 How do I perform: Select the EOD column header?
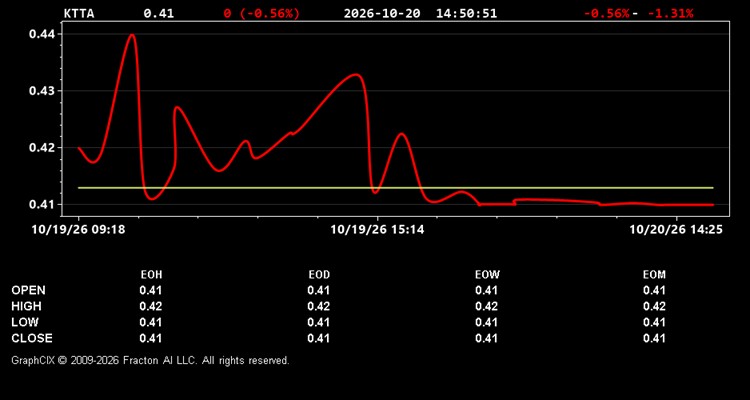click(319, 275)
